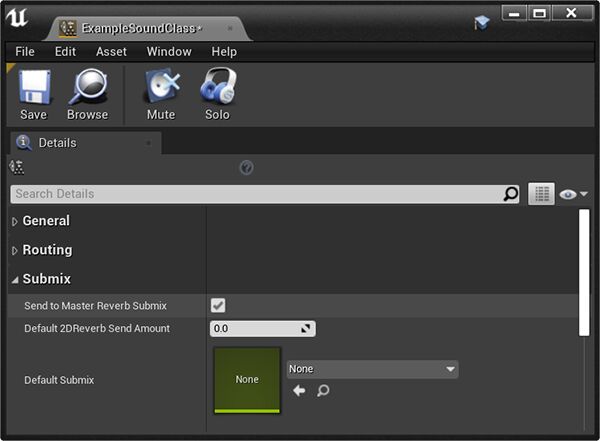The image size is (600, 441).
Task: Click the search magnifier in Search Details
Action: pos(510,194)
